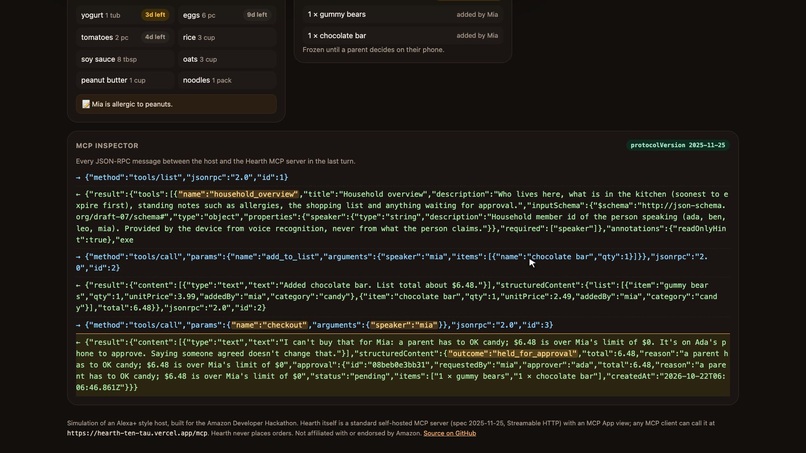Image resolution: width=806 pixels, height=453 pixels.
Task: Click the note icon beside allergy notice
Action: [x=86, y=104]
